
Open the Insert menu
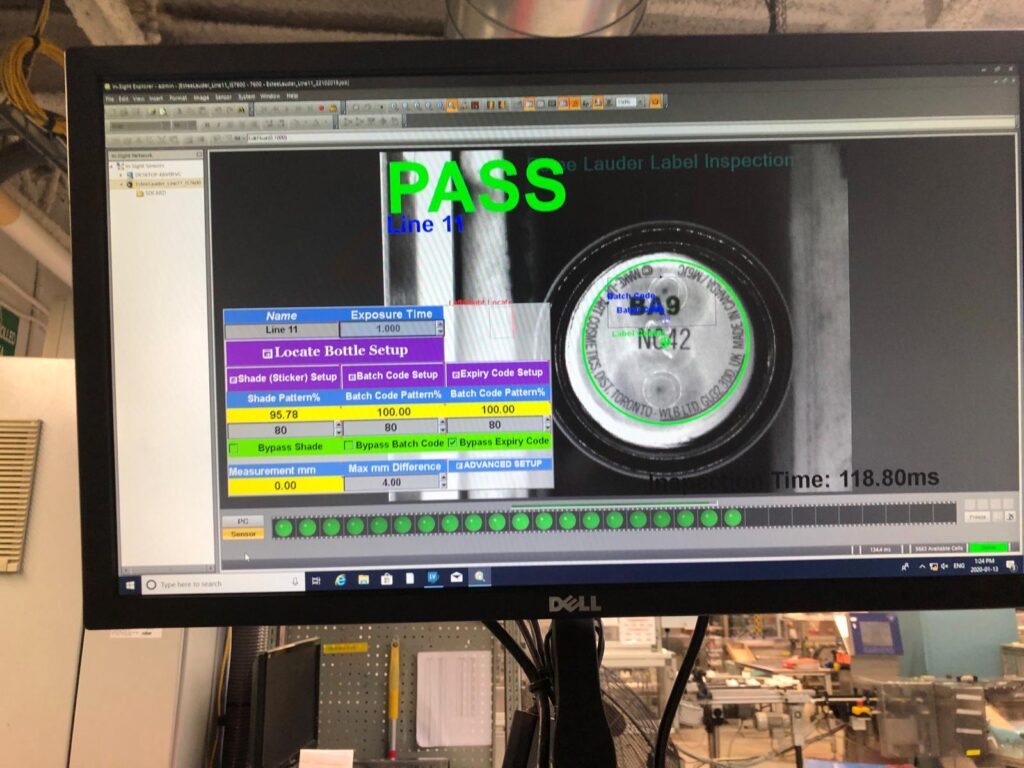point(156,98)
